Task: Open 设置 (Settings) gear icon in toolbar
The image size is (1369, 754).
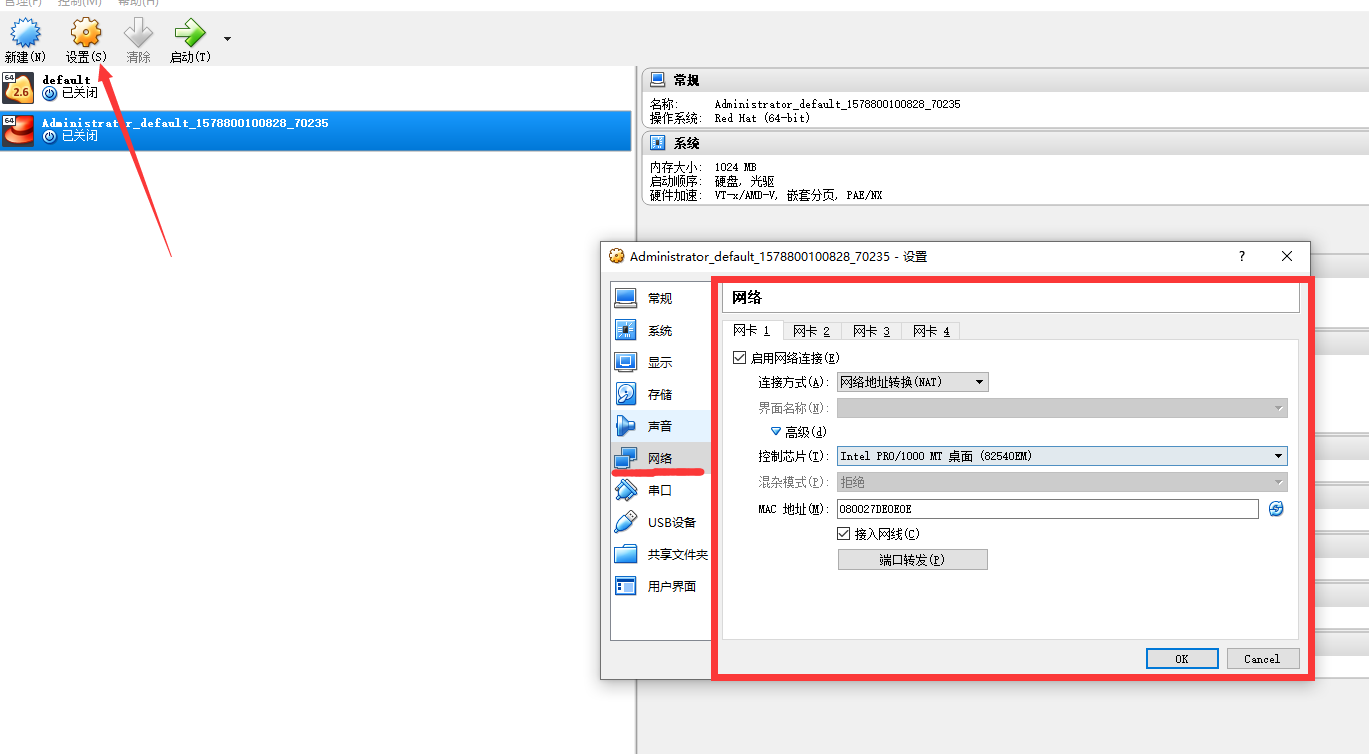Action: (x=86, y=35)
